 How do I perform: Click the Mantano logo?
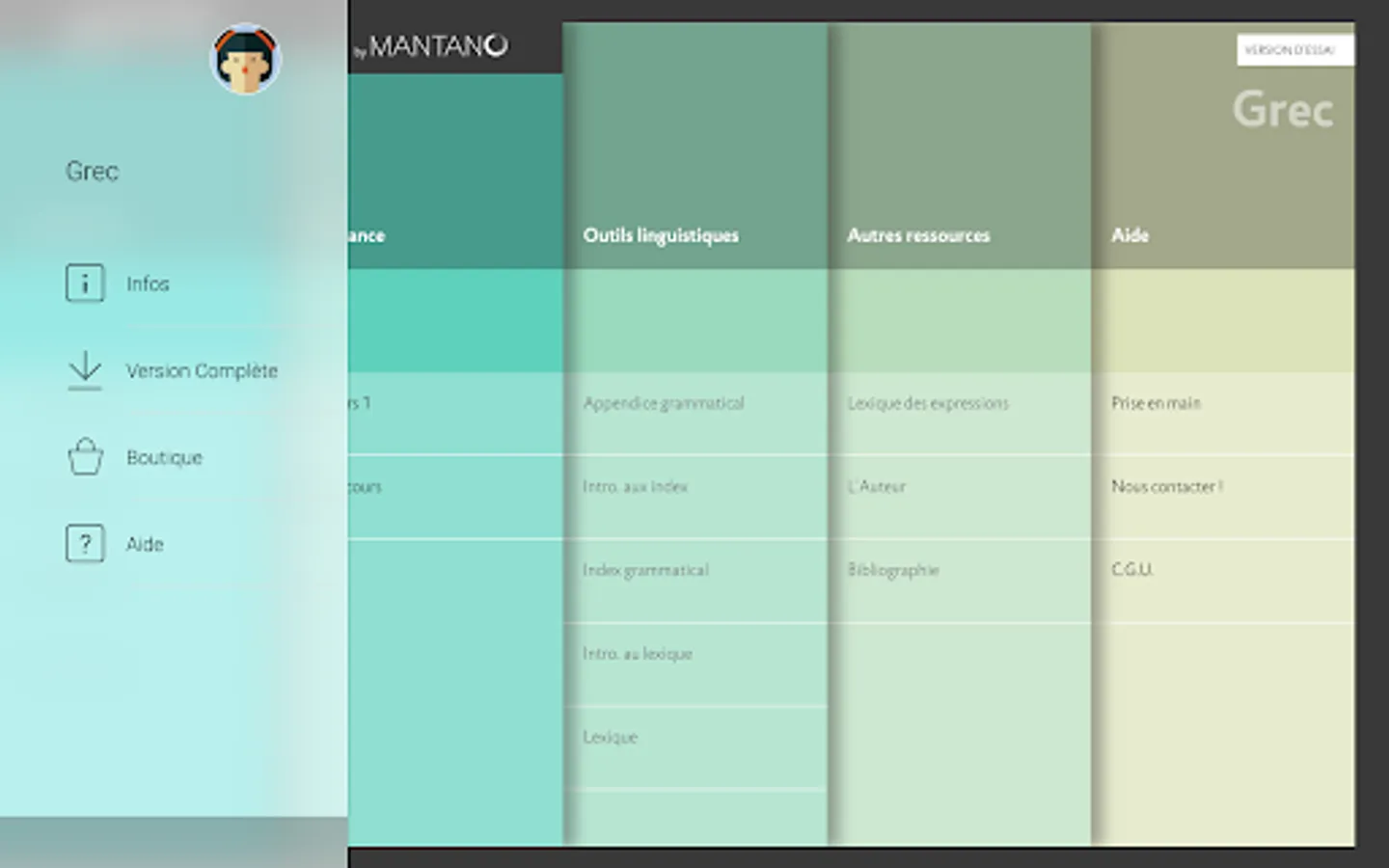click(430, 46)
